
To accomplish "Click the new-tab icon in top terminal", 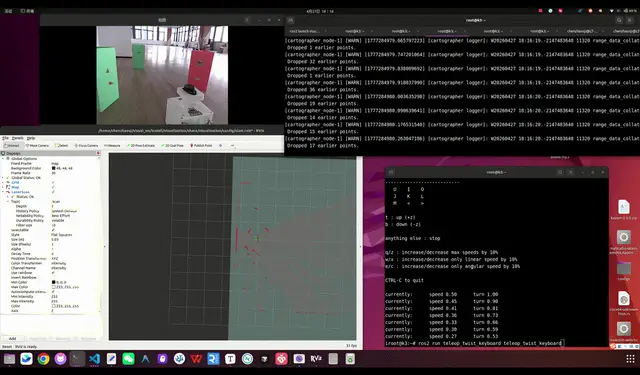I will pyautogui.click(x=291, y=20).
